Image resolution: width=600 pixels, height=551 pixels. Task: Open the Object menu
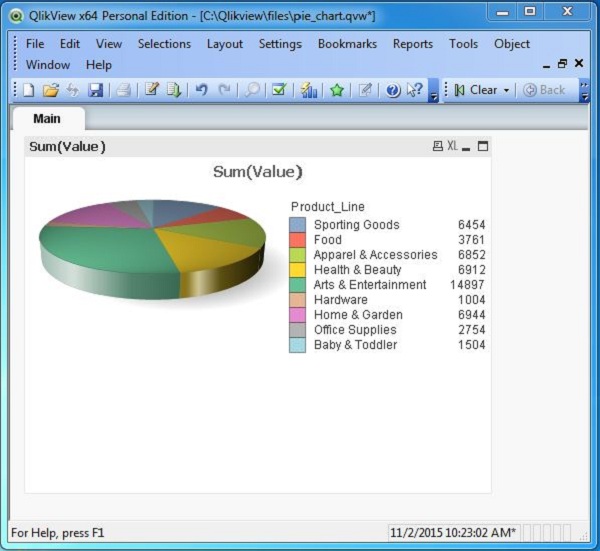click(512, 44)
